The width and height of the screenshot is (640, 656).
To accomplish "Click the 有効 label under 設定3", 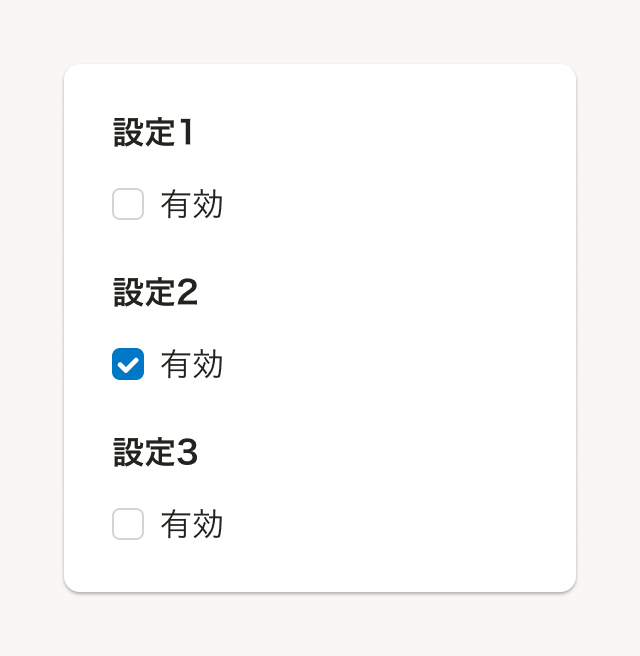I will (191, 524).
